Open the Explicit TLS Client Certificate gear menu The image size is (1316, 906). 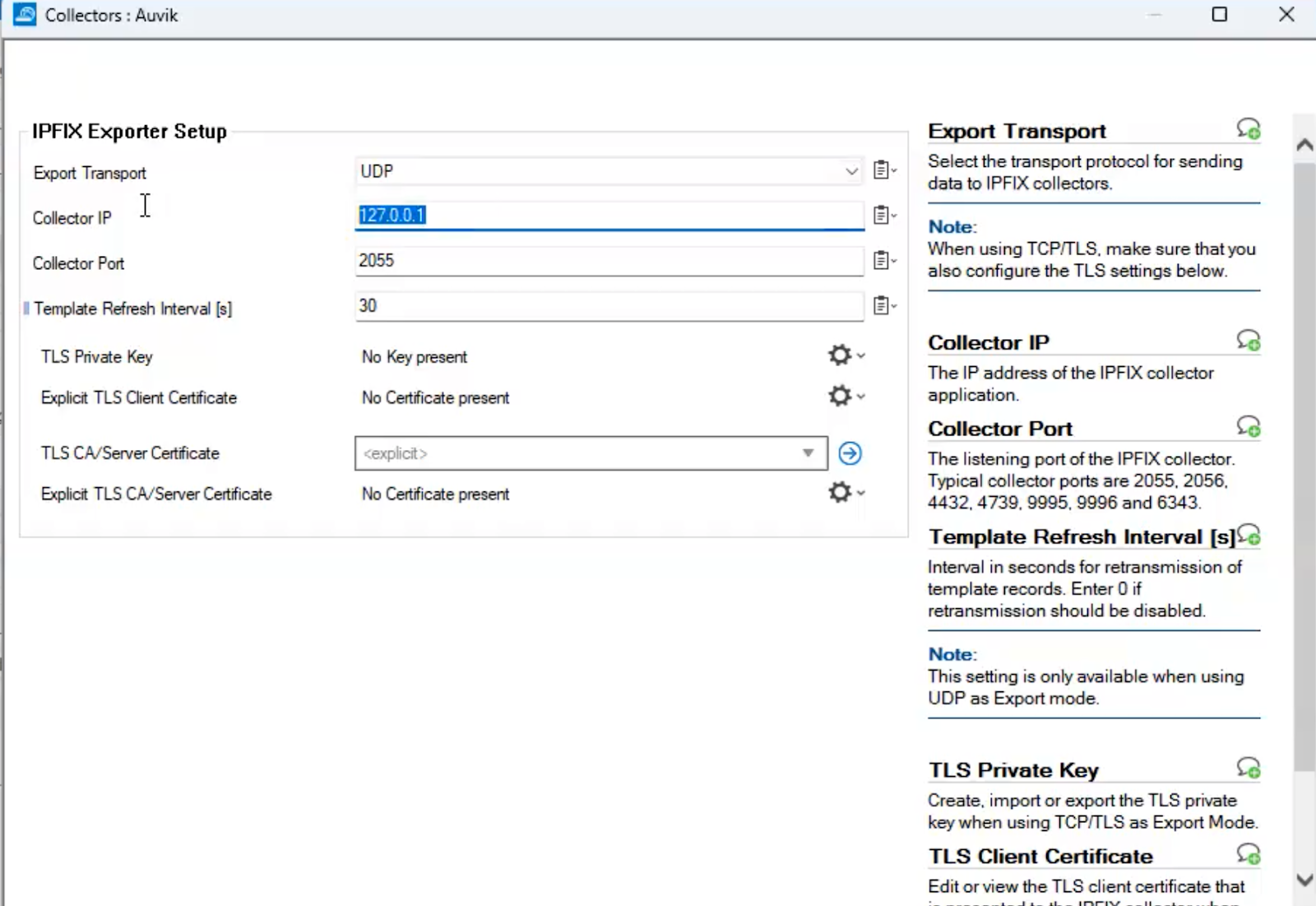pos(846,396)
